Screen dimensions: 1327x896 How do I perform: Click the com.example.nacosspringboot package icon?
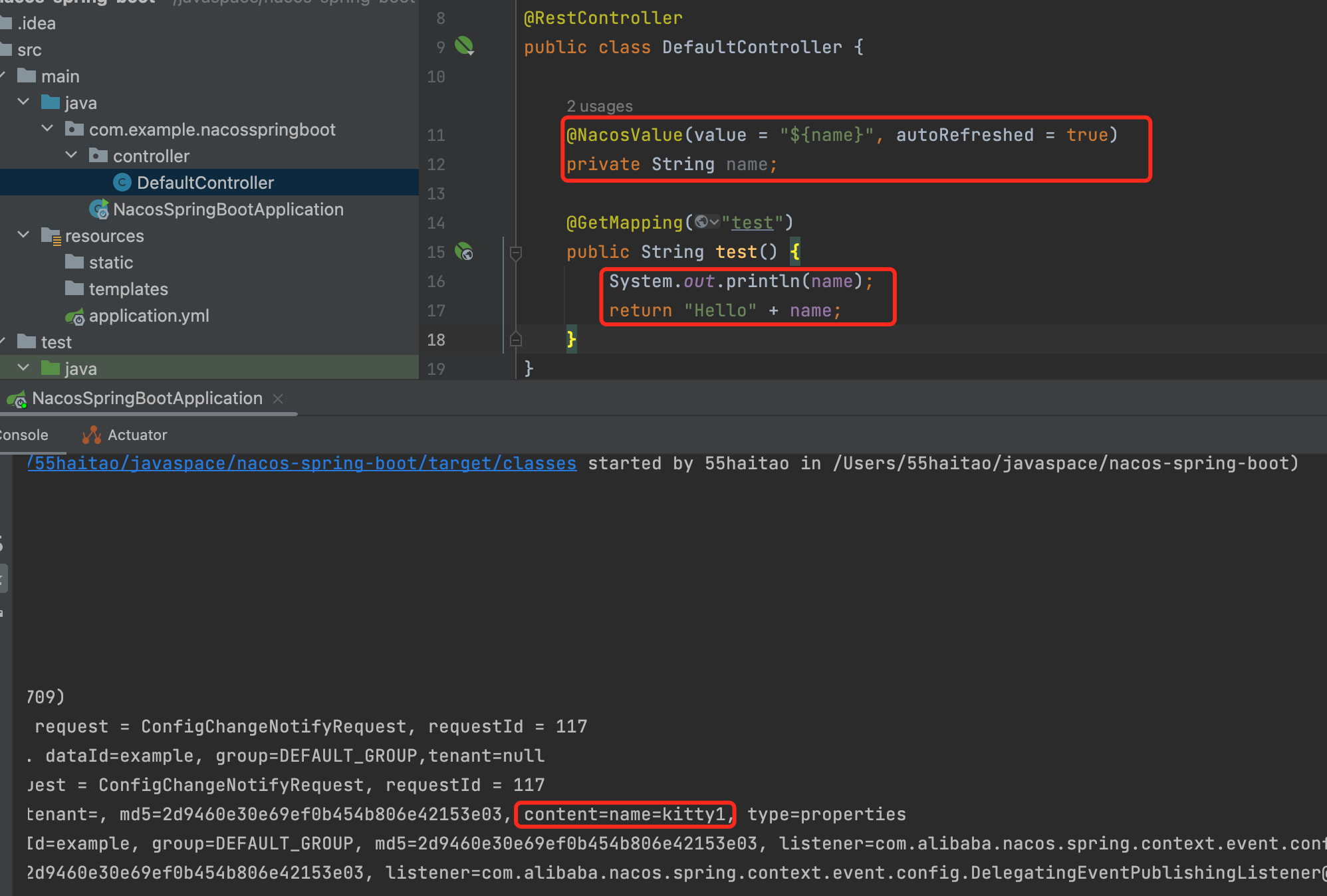[x=74, y=129]
